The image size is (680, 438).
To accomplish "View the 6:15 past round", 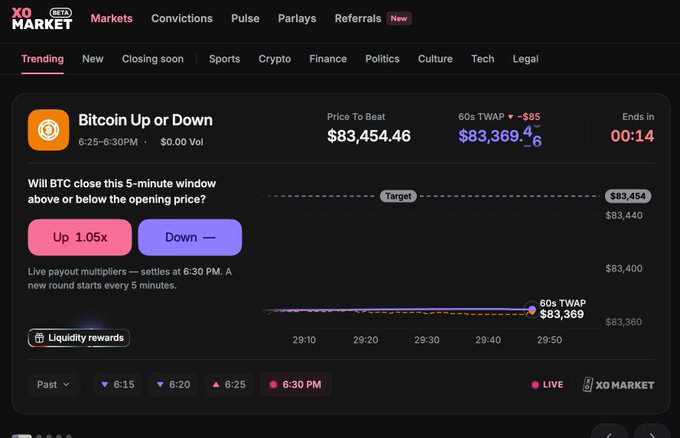I will coord(118,385).
